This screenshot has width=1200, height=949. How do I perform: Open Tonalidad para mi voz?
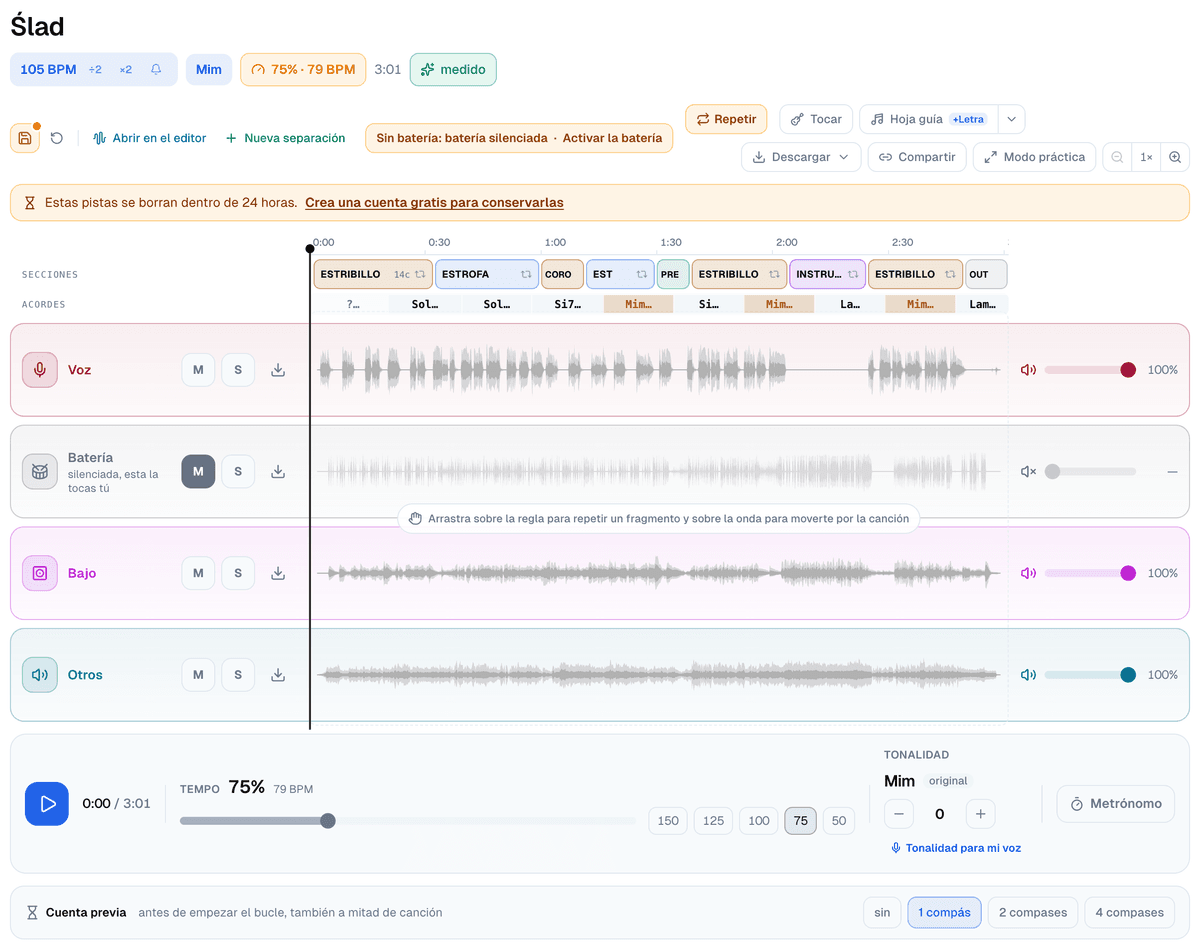[956, 848]
